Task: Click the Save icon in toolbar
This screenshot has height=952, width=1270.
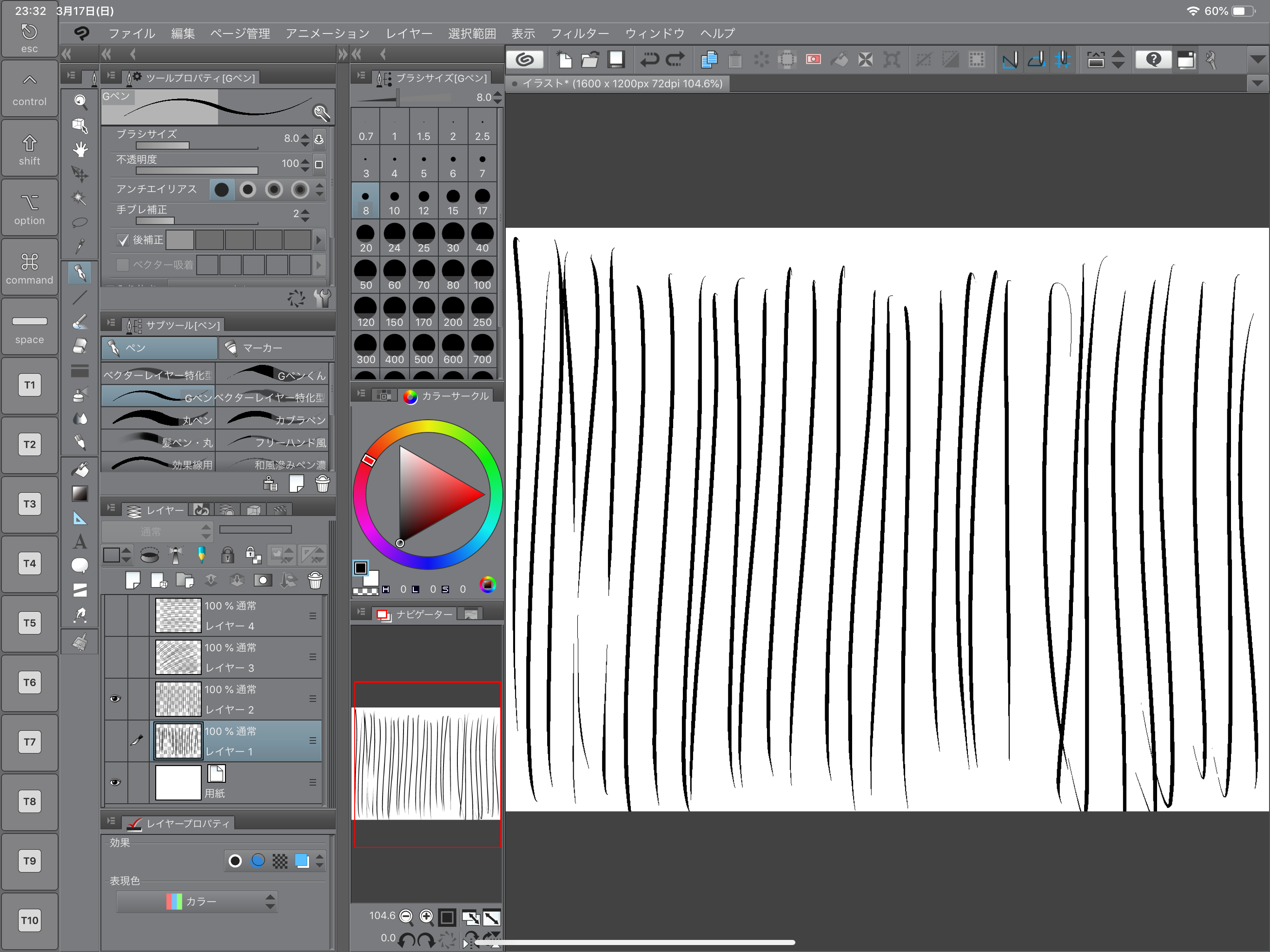Action: tap(616, 59)
